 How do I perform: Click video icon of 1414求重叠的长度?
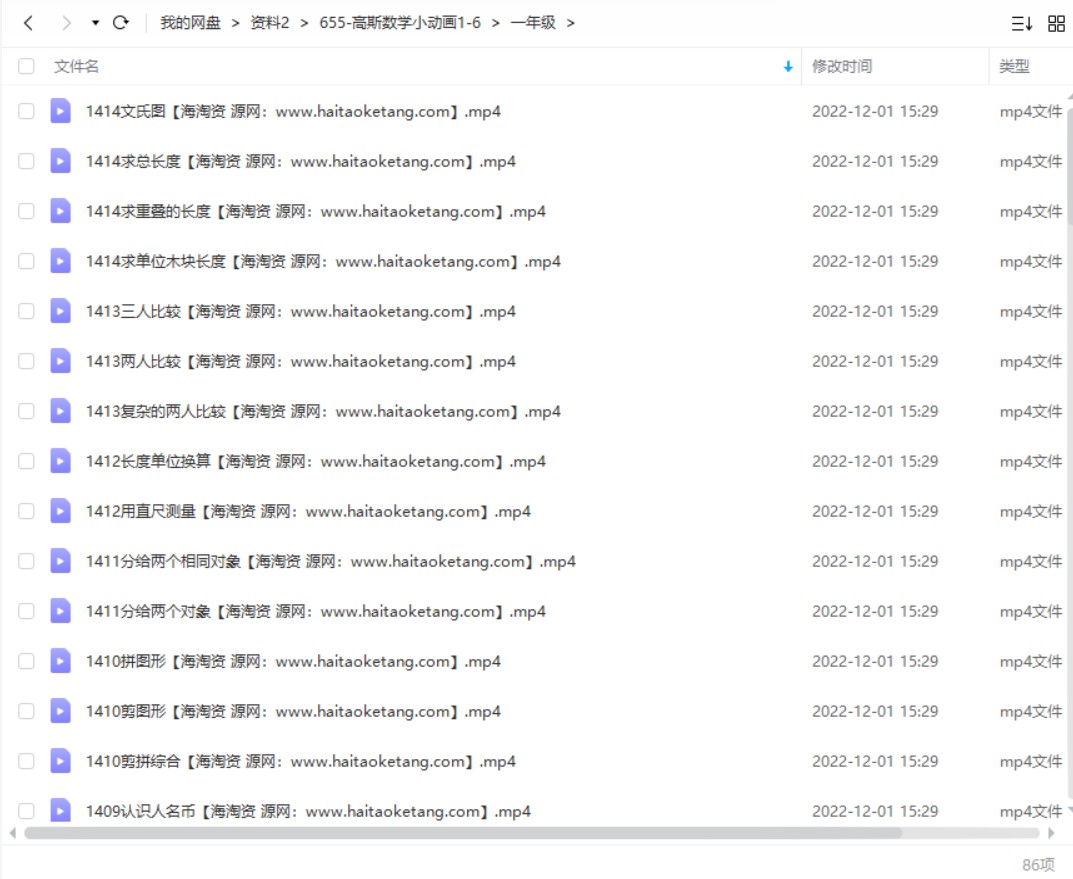click(x=60, y=211)
